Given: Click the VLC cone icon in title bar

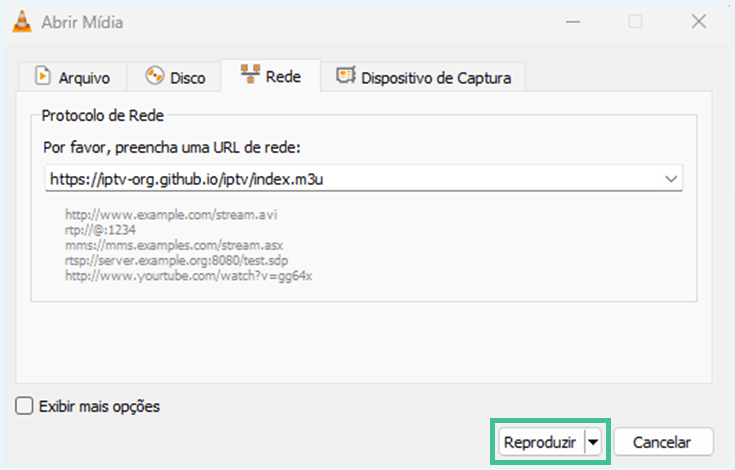Looking at the screenshot, I should pos(22,22).
